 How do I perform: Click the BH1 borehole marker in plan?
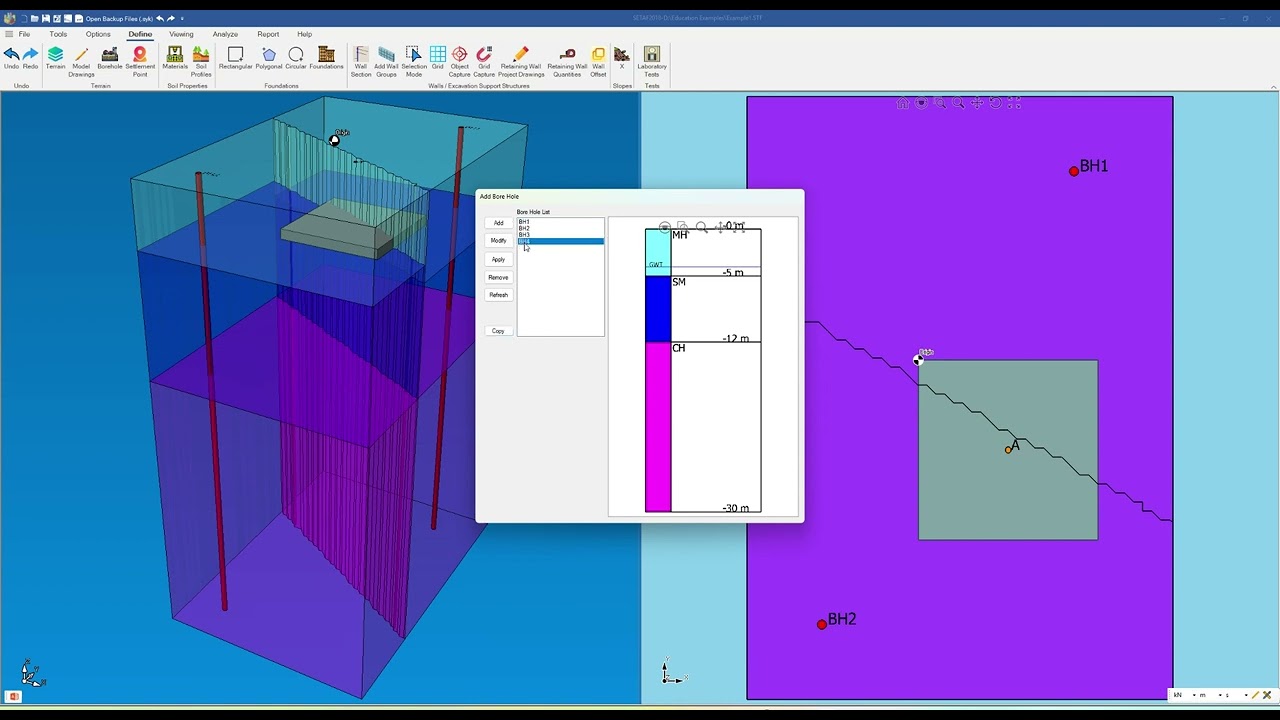pos(1074,171)
